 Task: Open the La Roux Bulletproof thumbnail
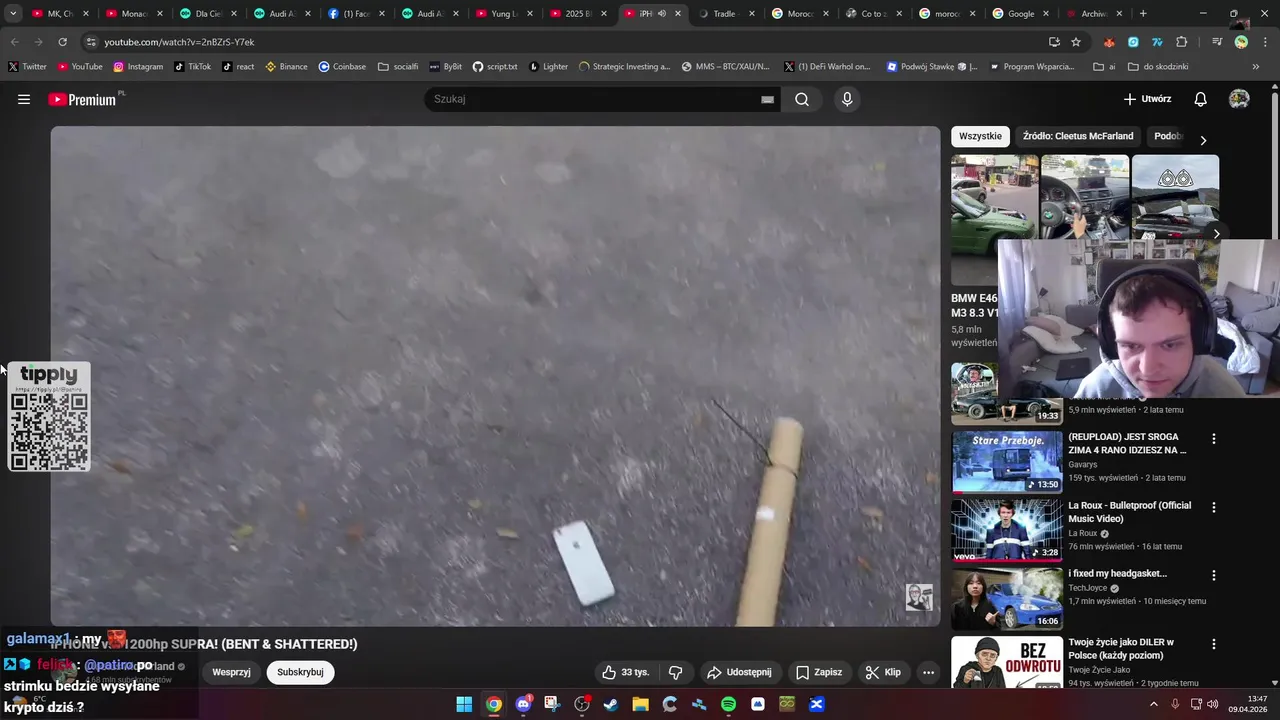(1006, 530)
